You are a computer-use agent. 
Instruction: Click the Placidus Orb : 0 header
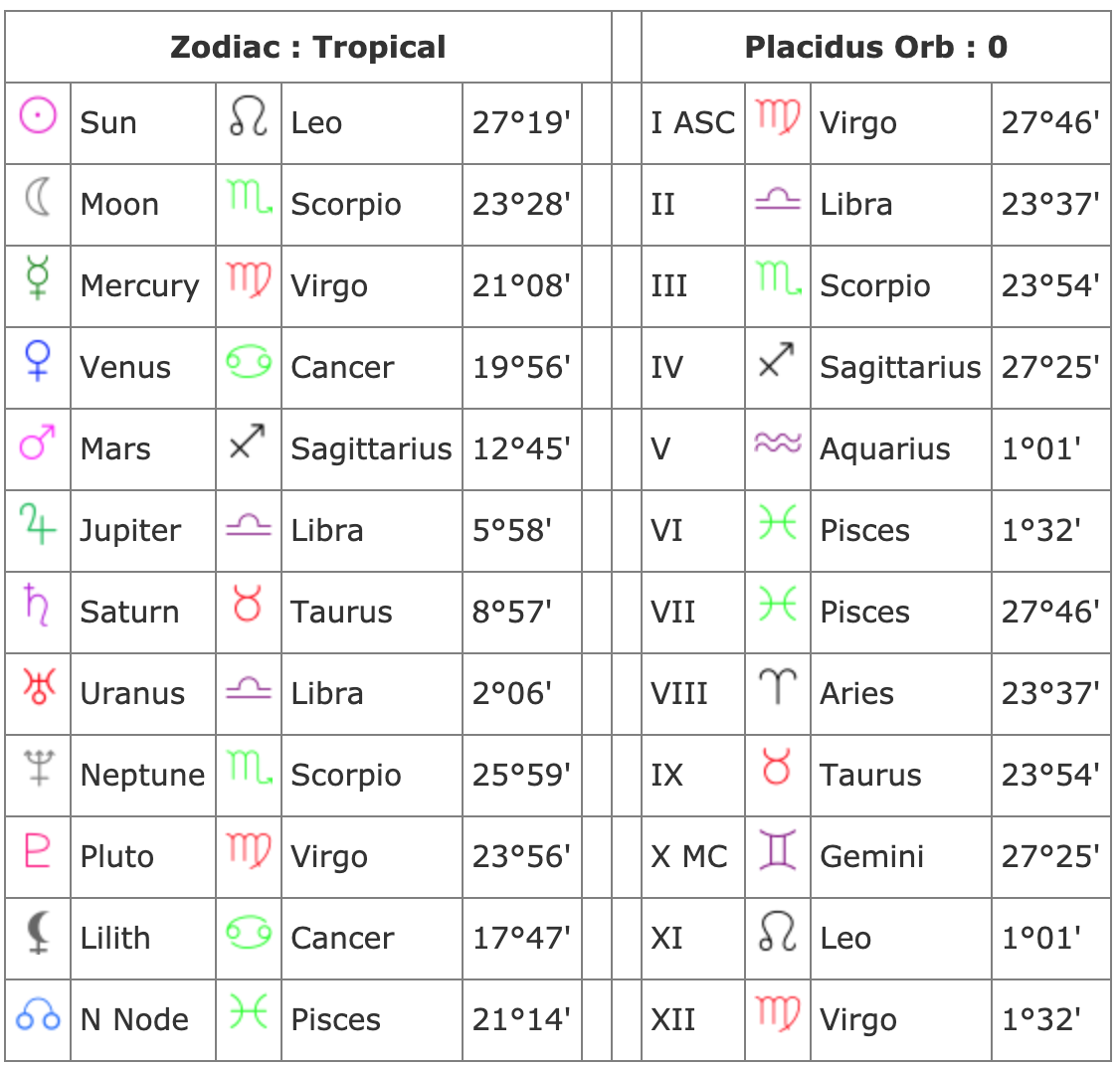(875, 47)
